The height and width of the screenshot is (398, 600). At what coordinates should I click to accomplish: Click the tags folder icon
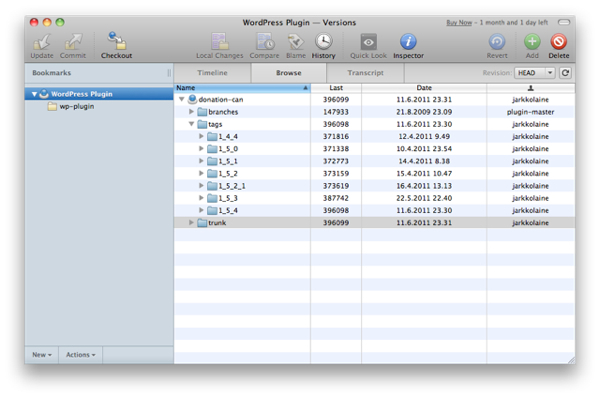[202, 124]
